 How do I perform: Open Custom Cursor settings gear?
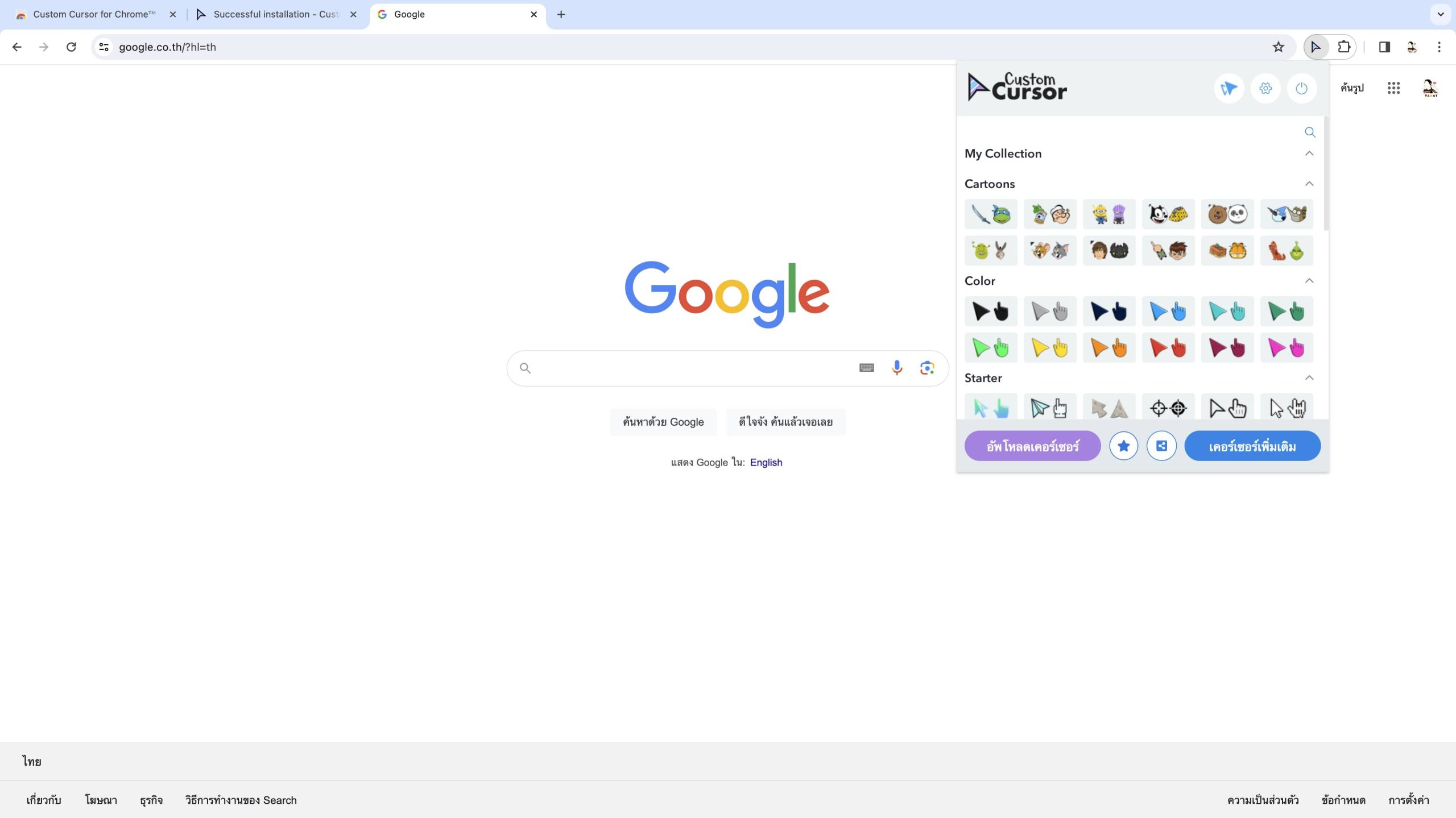1265,88
